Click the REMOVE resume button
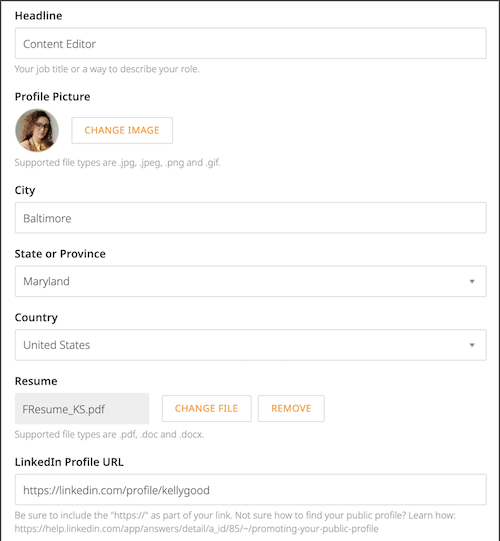 [291, 409]
